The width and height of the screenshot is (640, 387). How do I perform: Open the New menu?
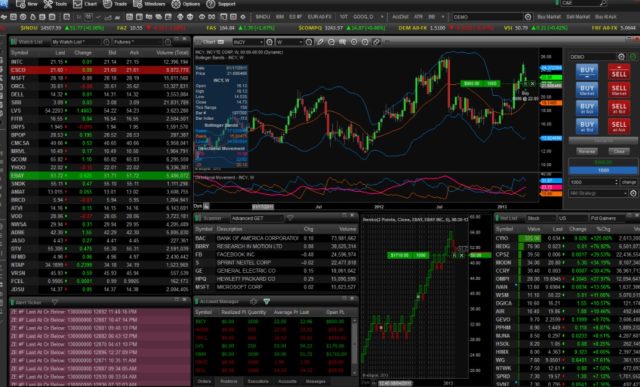[x=27, y=4]
